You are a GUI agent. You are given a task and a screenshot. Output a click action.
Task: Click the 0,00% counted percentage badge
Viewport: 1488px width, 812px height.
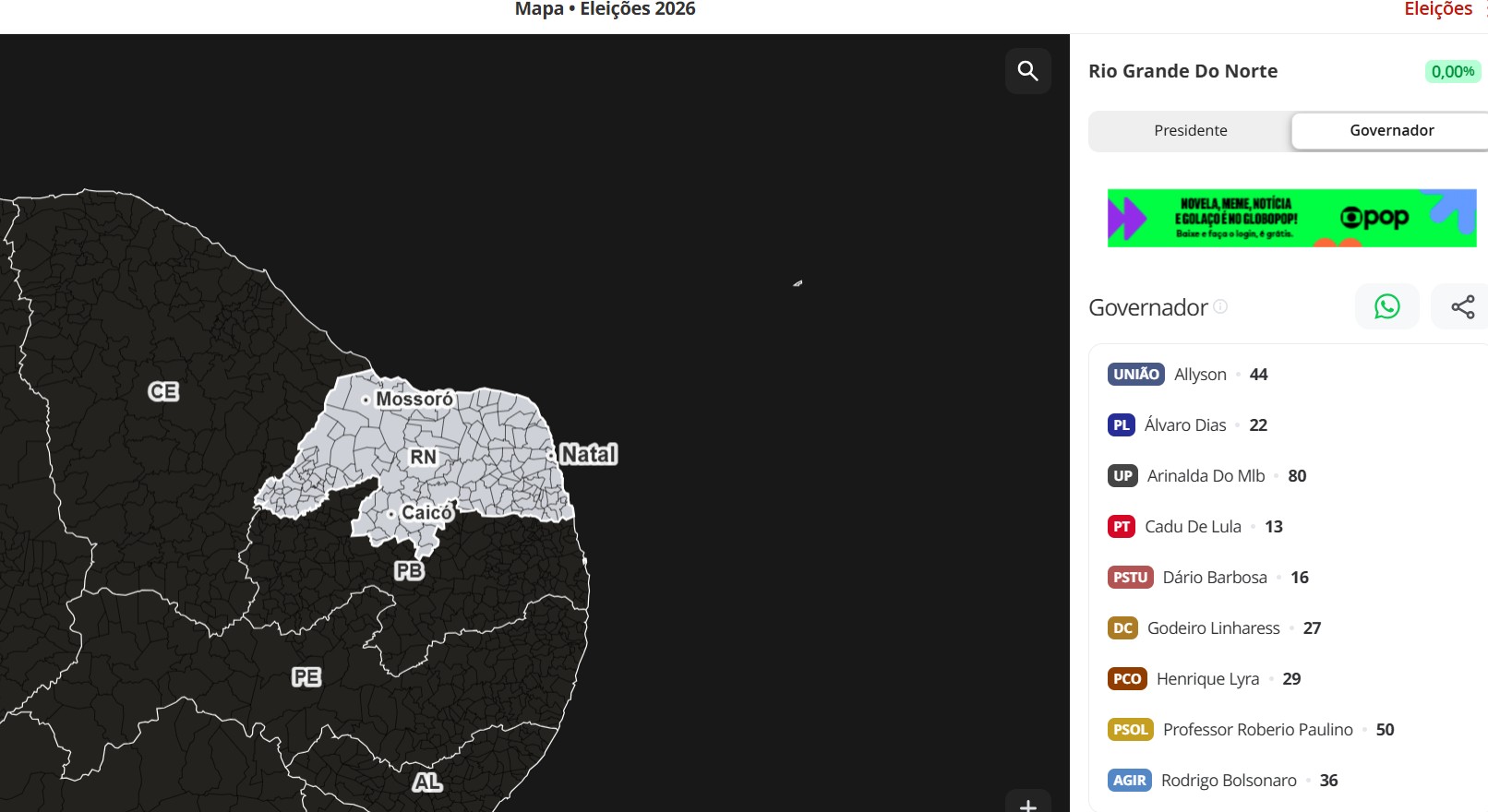tap(1452, 71)
